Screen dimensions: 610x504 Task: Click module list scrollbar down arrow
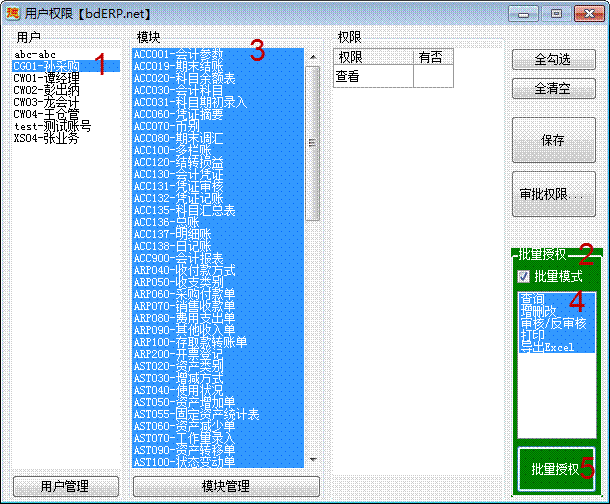313,461
